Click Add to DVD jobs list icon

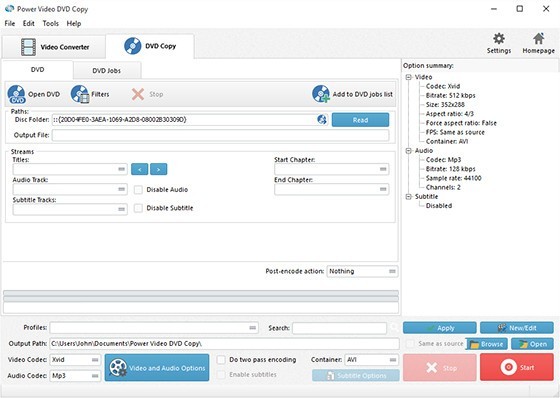coord(321,94)
